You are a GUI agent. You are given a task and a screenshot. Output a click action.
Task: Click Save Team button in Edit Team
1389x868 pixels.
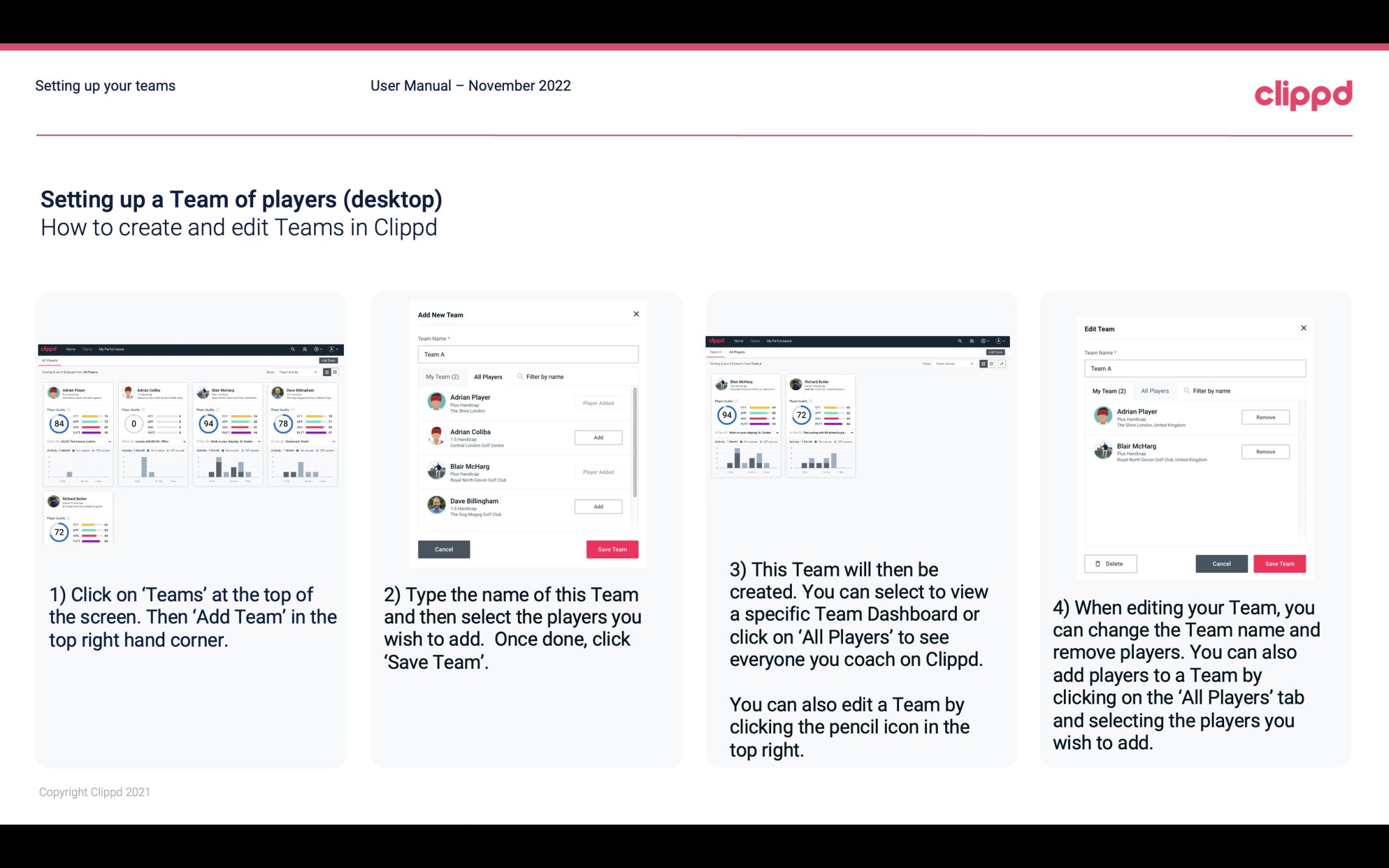pos(1280,563)
